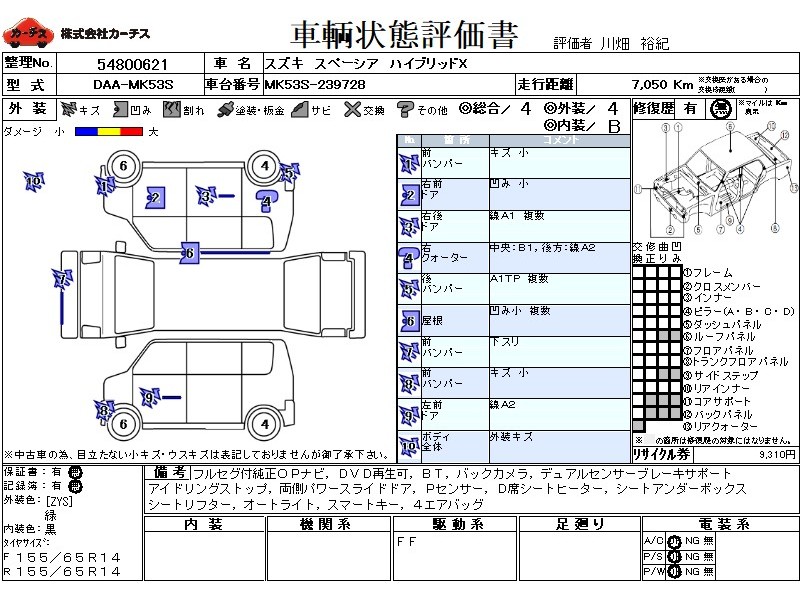Click the No. 10 icon in the ボディ全体 row
Image resolution: width=800 pixels, height=600 pixels.
(409, 447)
